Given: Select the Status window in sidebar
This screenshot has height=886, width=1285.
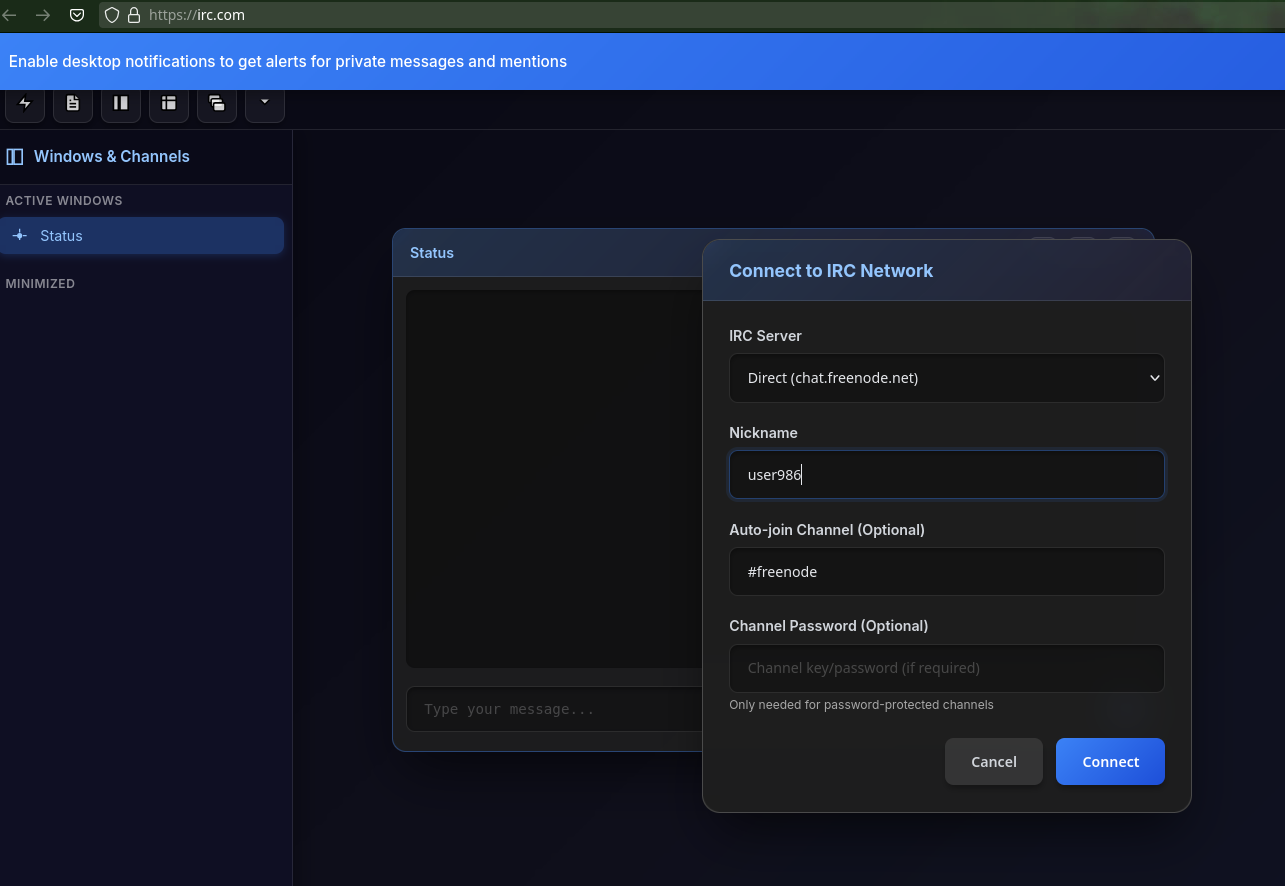Looking at the screenshot, I should [x=142, y=236].
